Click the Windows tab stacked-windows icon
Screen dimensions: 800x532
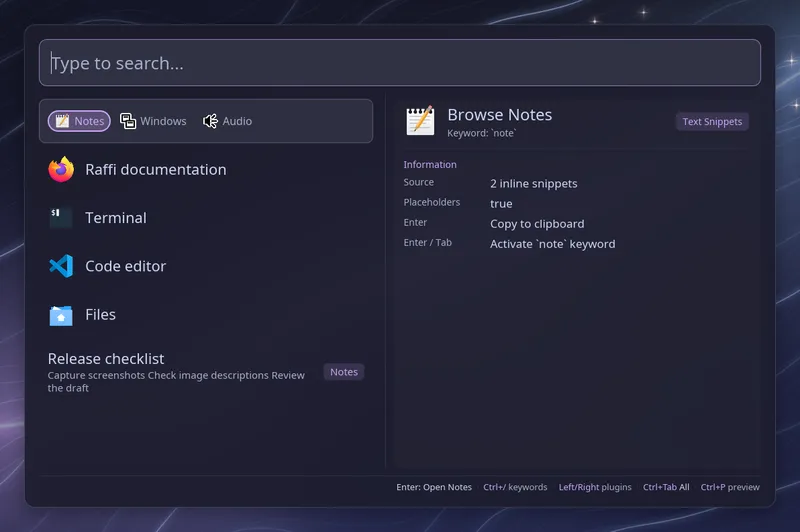(x=128, y=121)
